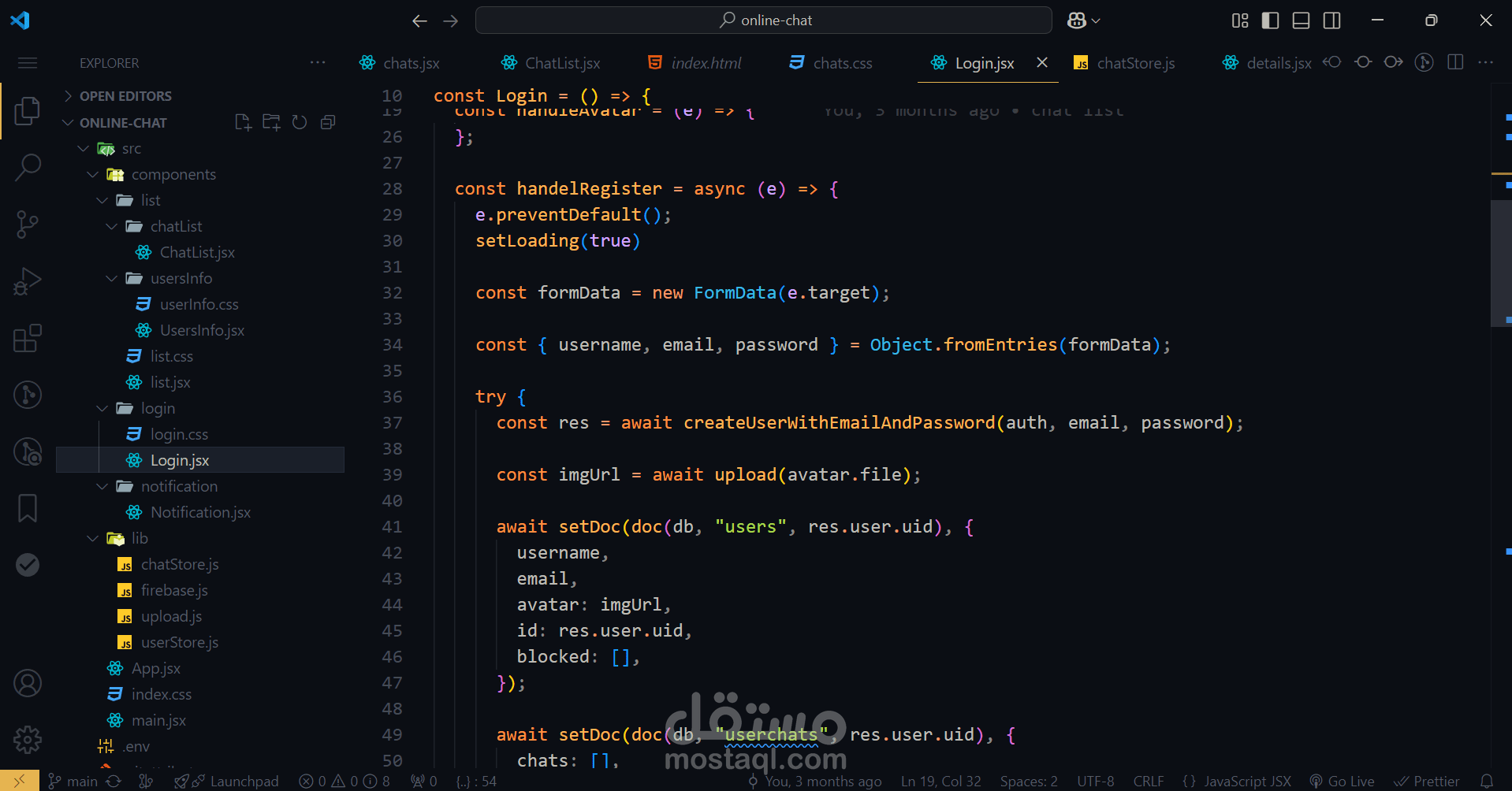Switch to the chats.css tab

[831, 63]
